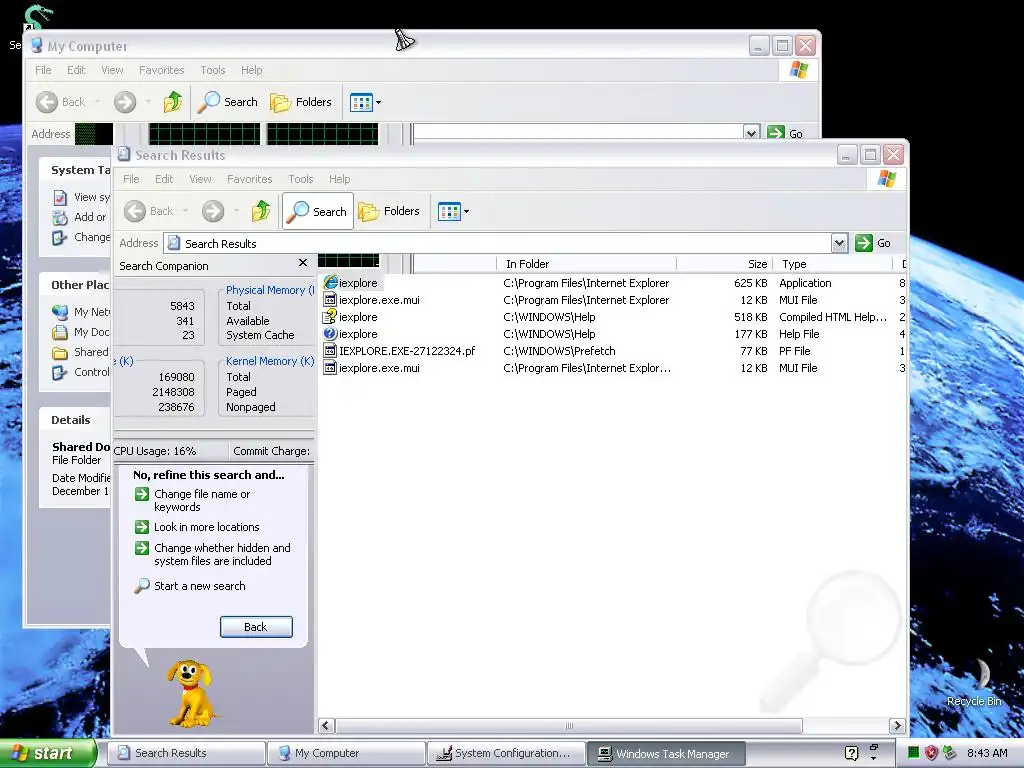
Task: Click left arrow of horizontal scrollbar
Action: 326,726
